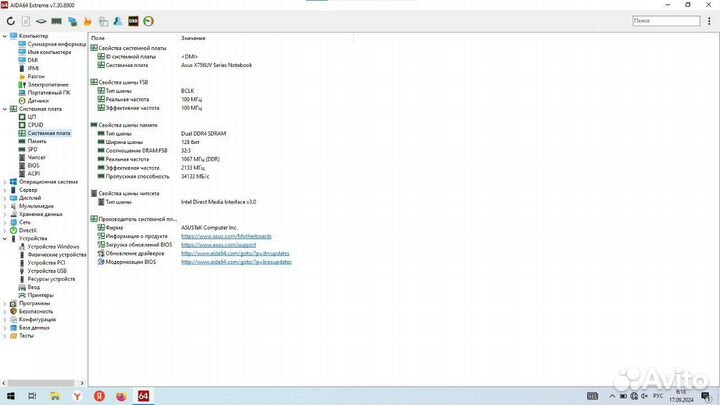Viewport: 720px width, 405px height.
Task: Click the green round gauge toolbar icon
Action: click(x=148, y=20)
